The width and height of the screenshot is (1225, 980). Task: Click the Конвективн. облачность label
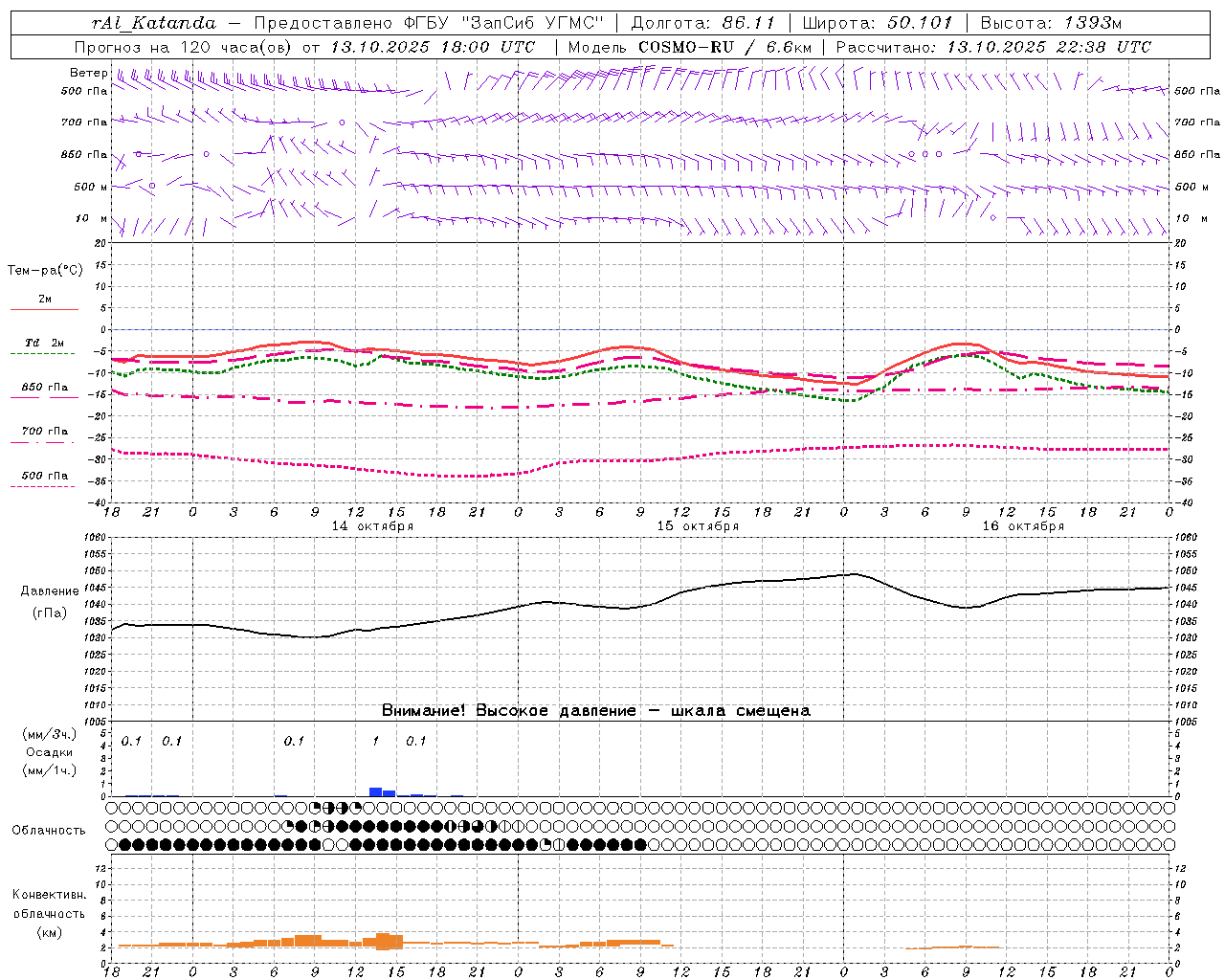pos(49,904)
